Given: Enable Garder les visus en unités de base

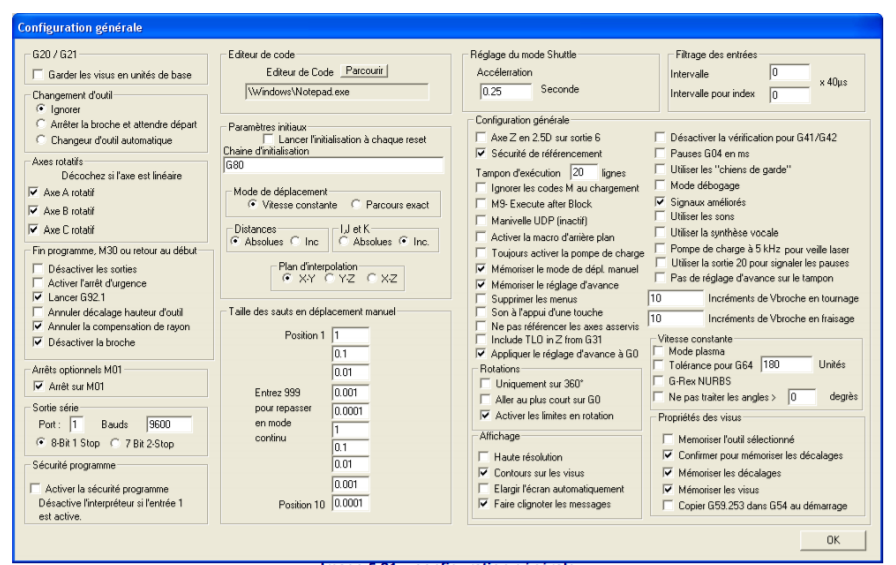Looking at the screenshot, I should [x=39, y=76].
